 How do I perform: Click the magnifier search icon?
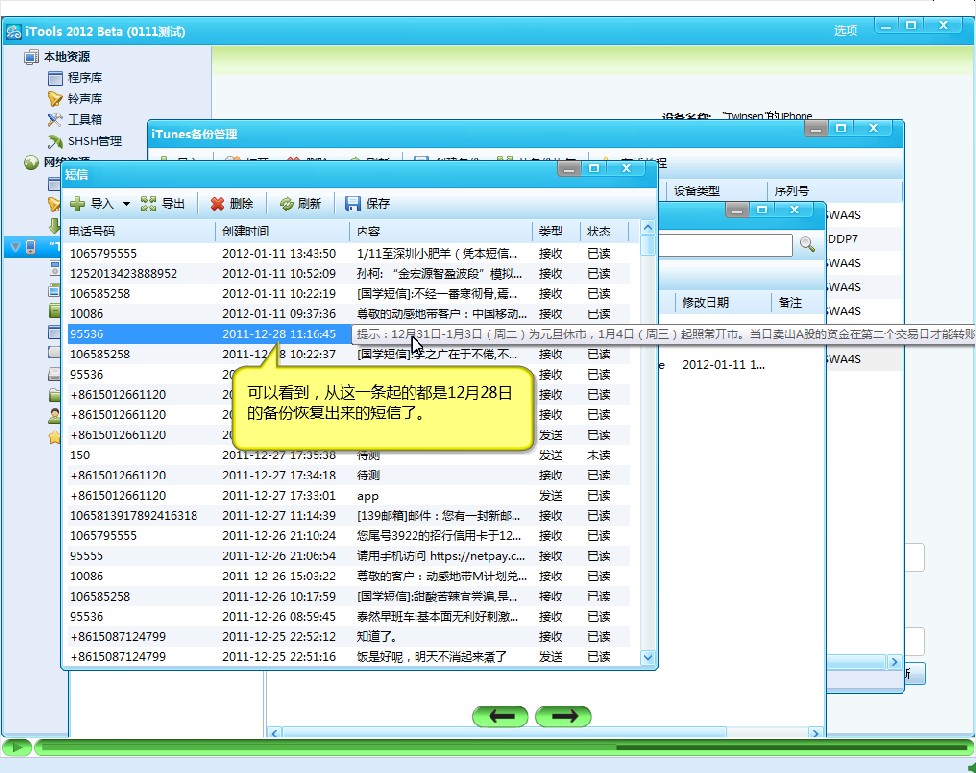coord(807,244)
